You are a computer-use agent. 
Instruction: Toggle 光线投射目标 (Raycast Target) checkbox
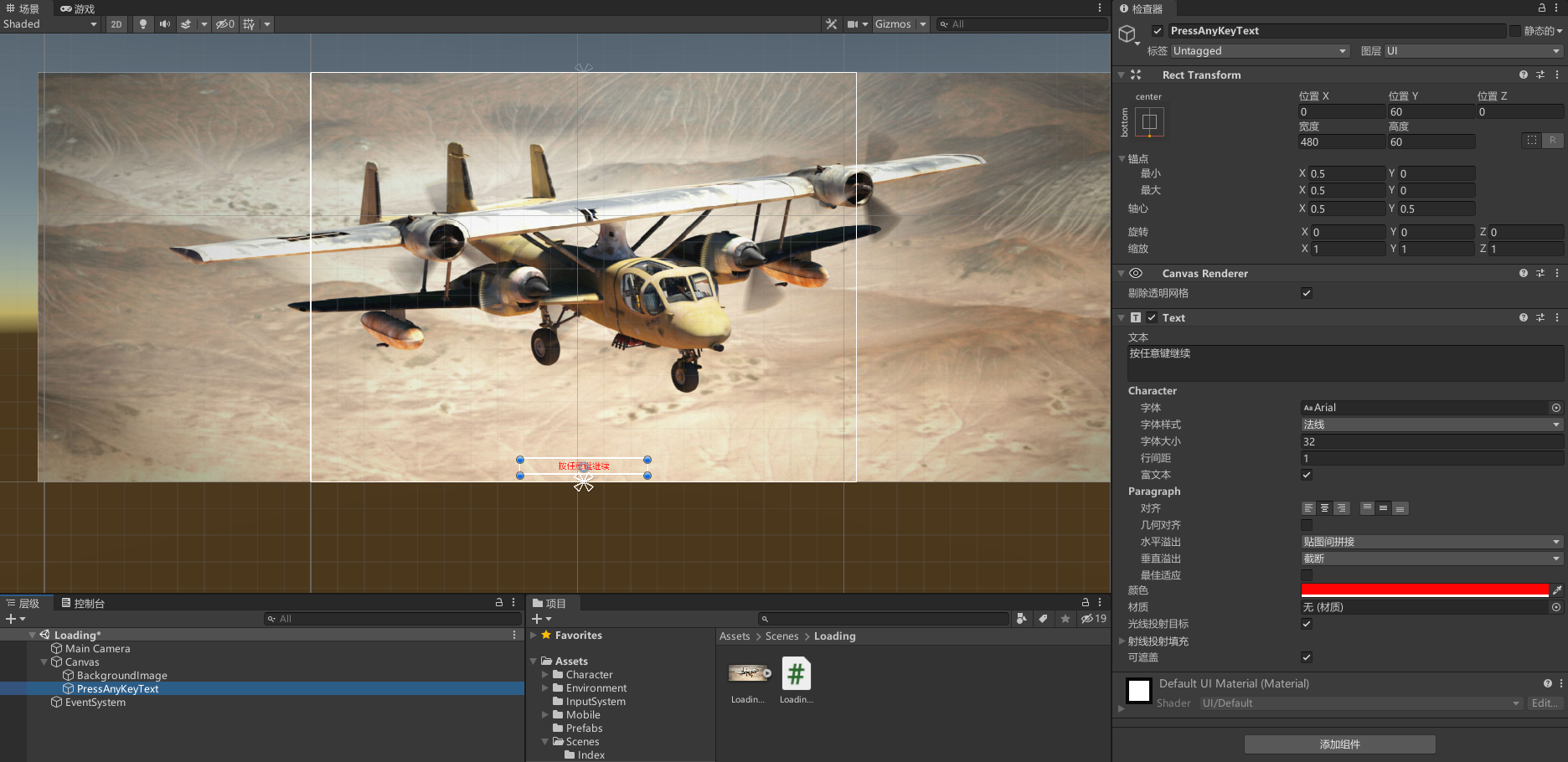coord(1307,624)
